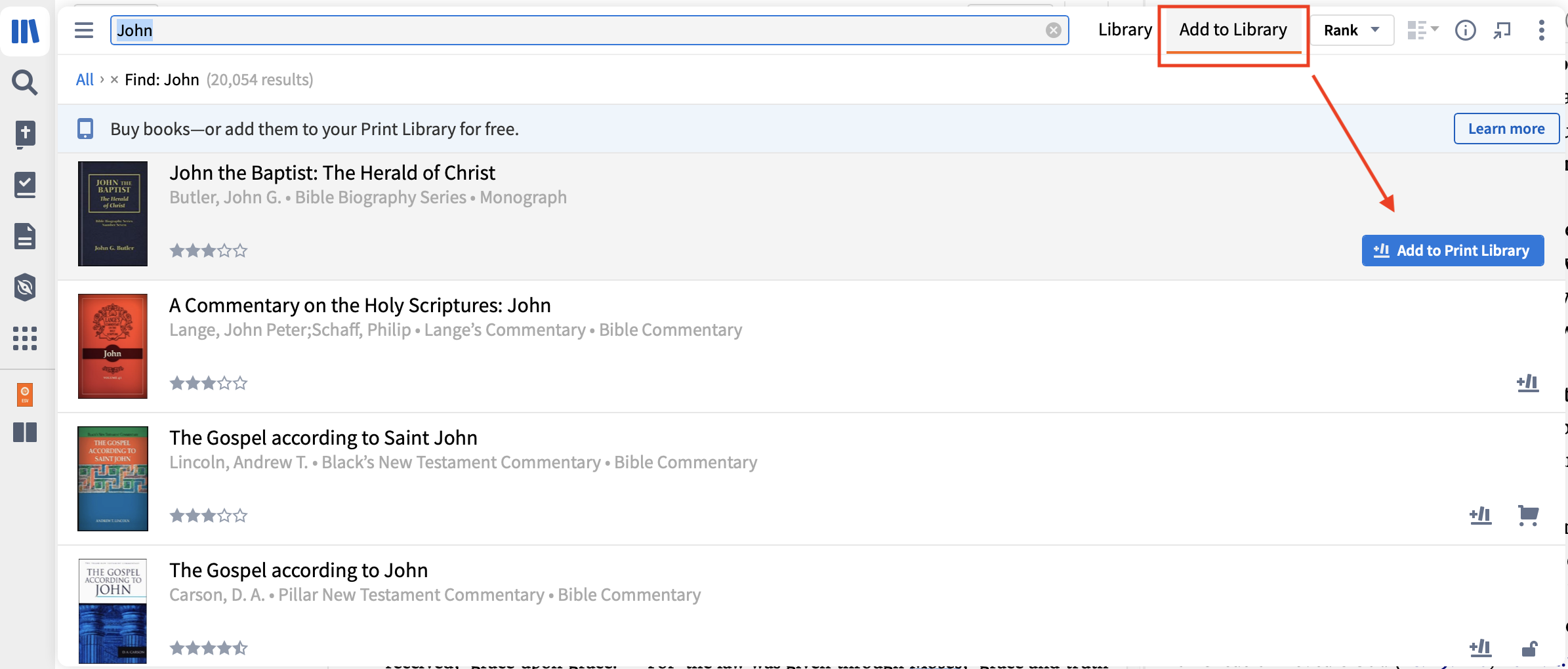Open the three-dot overflow menu

coord(1541,30)
